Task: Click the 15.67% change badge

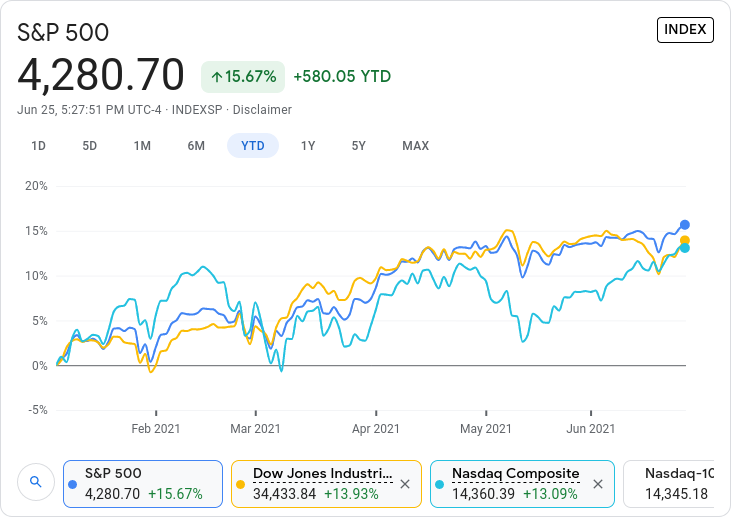Action: coord(243,77)
